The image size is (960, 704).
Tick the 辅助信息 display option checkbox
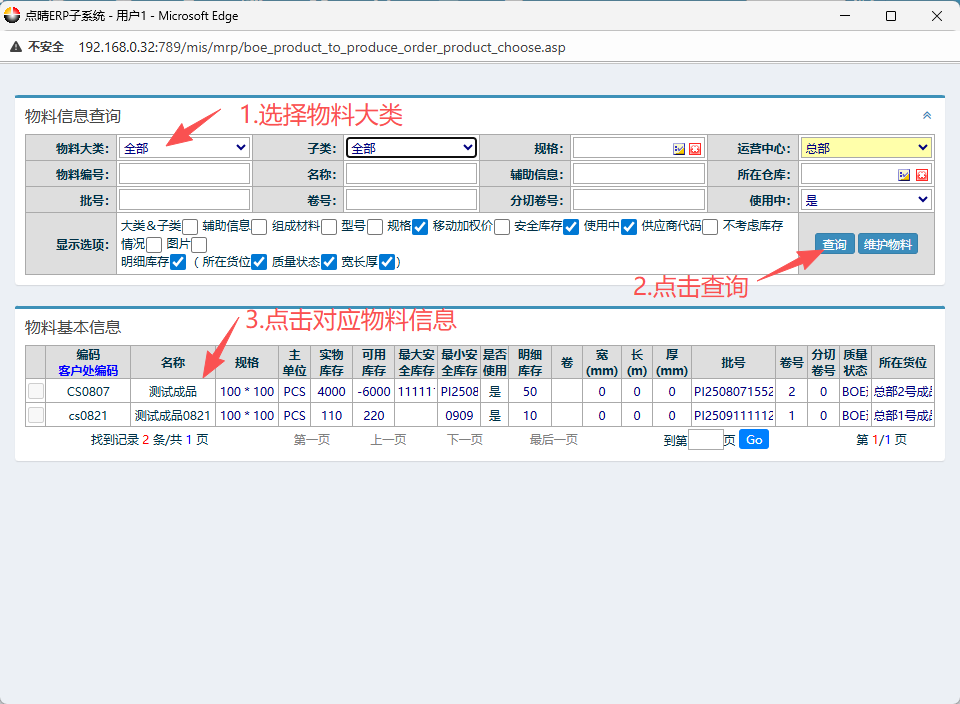point(259,227)
